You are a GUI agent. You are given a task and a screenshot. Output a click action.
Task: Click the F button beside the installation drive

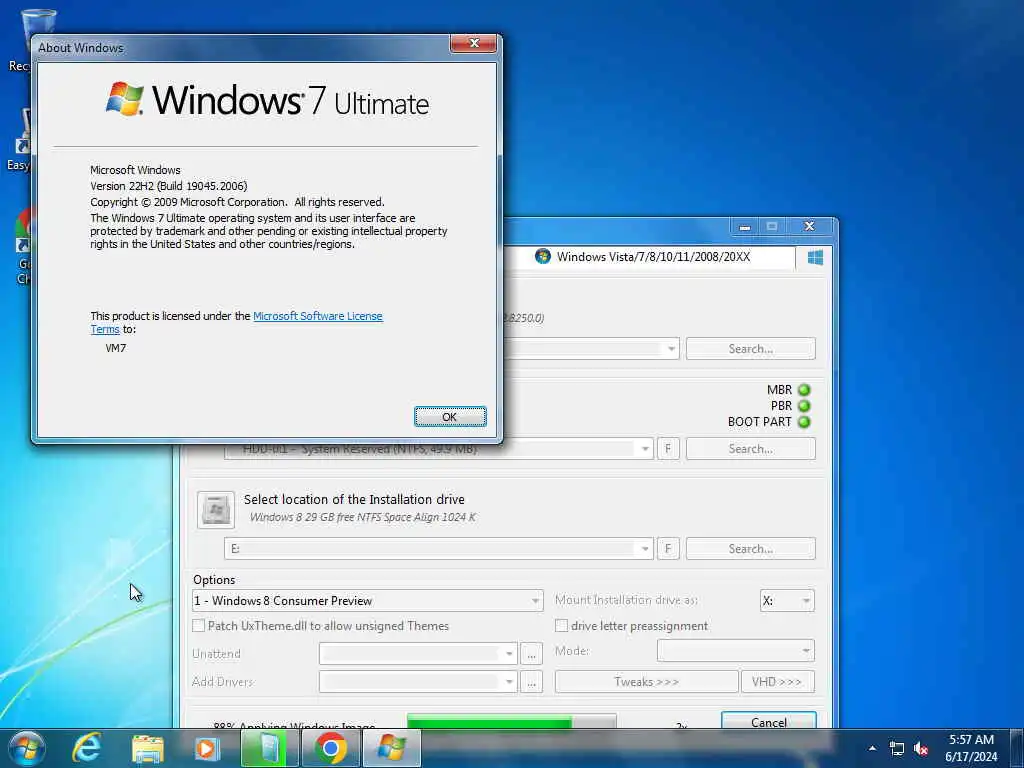point(668,549)
